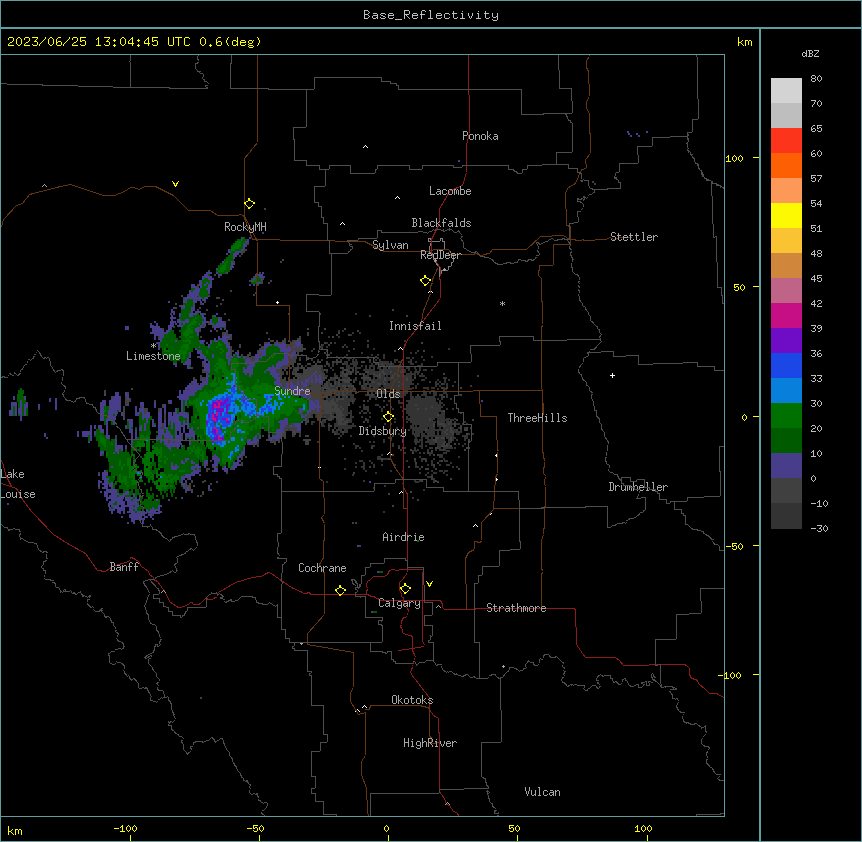
Task: Click the Didsbury town label
Action: (383, 431)
